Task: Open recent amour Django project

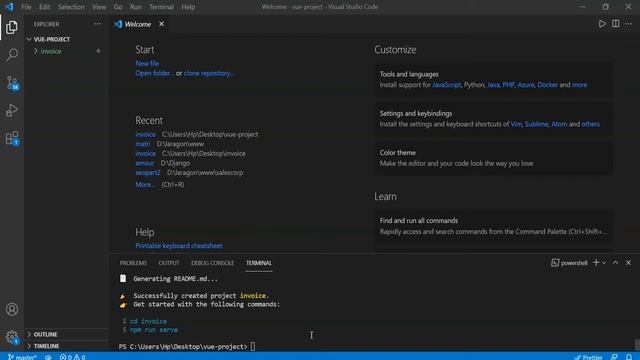Action: (144, 163)
